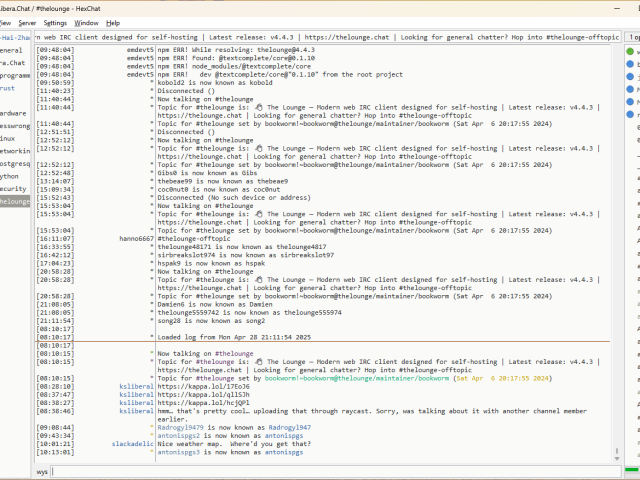Open the postgresql channel in the sidebar
This screenshot has height=480, width=640.
[x=14, y=162]
